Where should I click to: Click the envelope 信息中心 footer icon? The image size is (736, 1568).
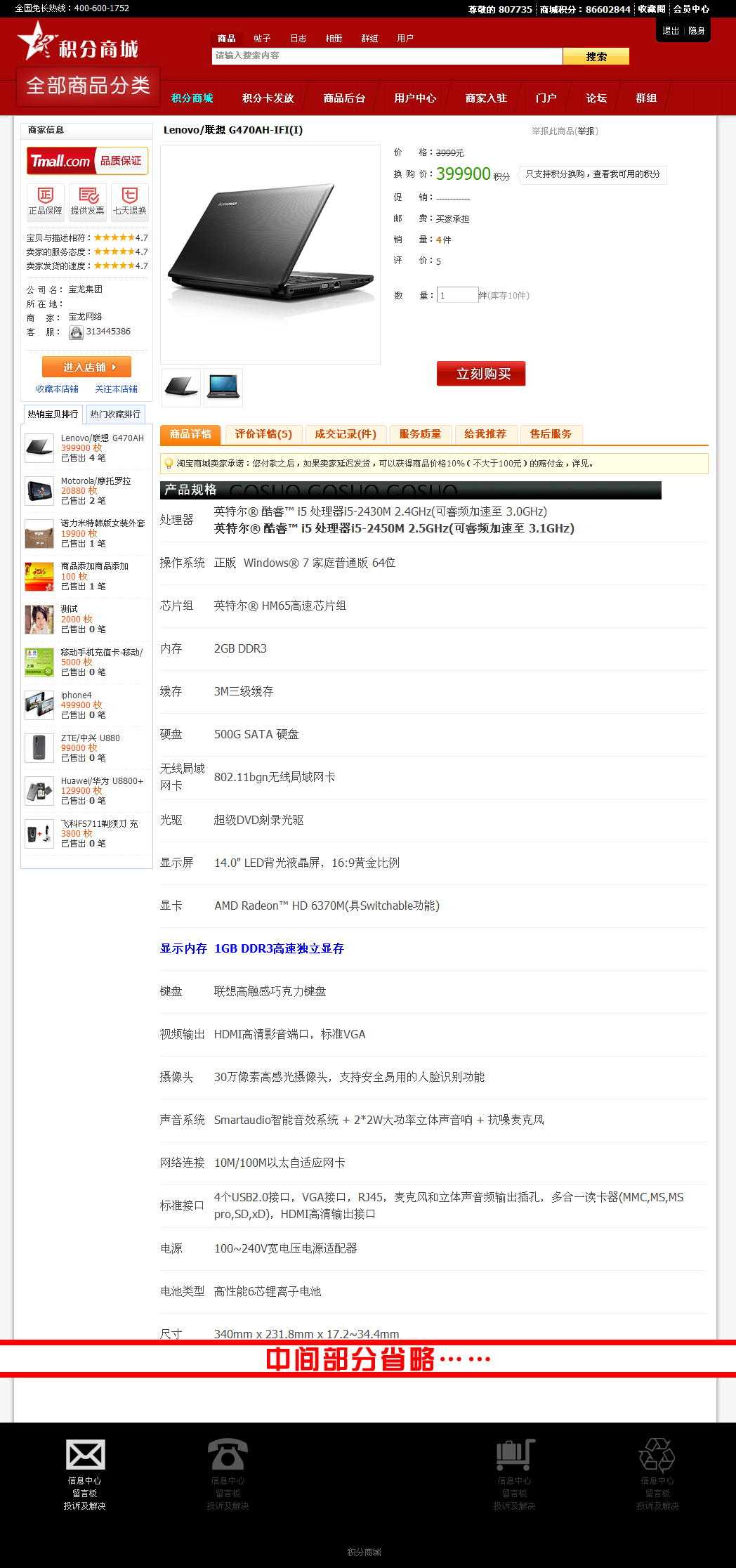coord(85,1454)
